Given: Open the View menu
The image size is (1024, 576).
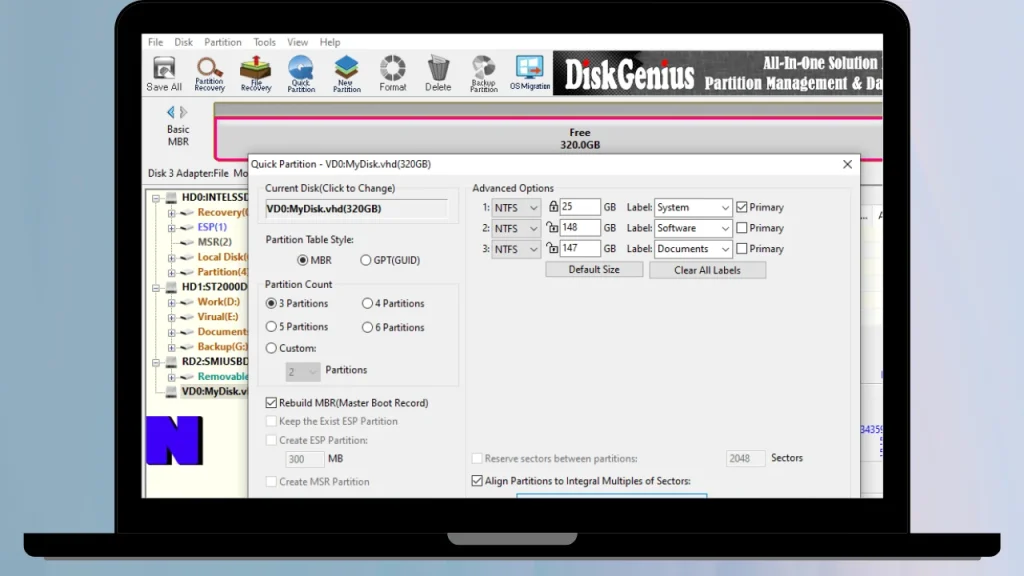Looking at the screenshot, I should 297,42.
